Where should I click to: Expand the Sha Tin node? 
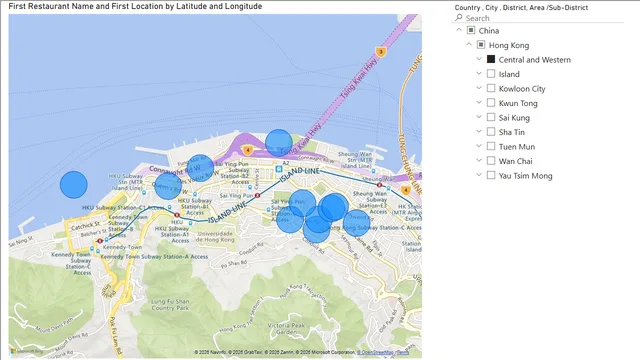click(x=479, y=131)
